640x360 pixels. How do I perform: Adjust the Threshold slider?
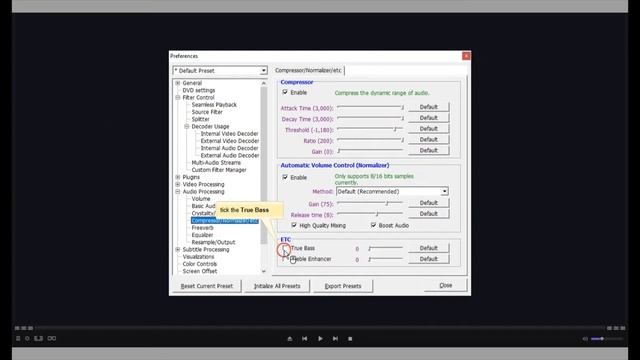coord(371,129)
